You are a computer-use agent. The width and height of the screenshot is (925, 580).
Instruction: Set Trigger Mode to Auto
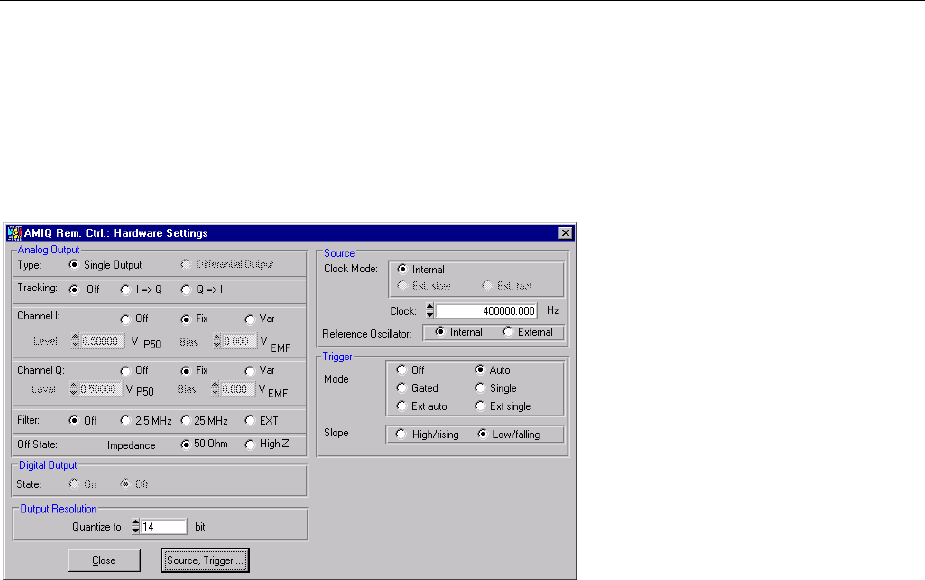480,371
